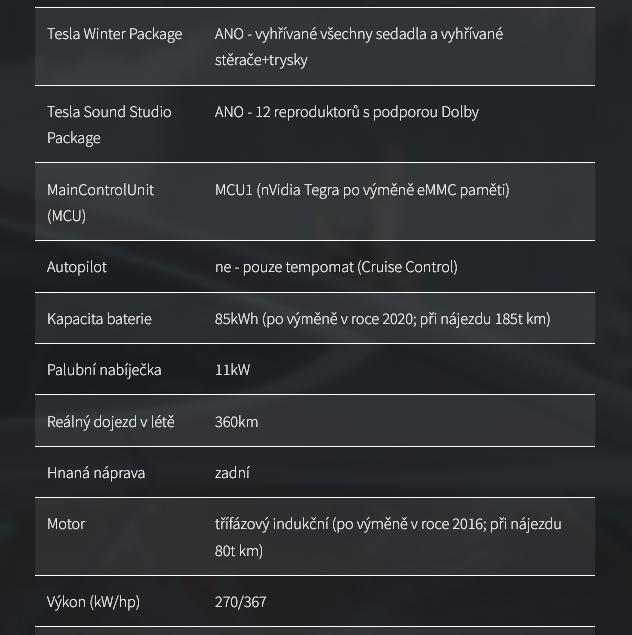
Task: Select the zadní drive axle value
Action: (x=232, y=473)
